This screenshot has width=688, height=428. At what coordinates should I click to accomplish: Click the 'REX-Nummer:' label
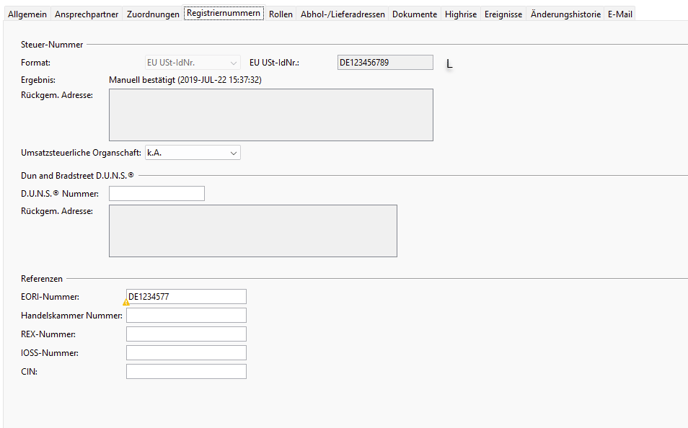[x=48, y=334]
